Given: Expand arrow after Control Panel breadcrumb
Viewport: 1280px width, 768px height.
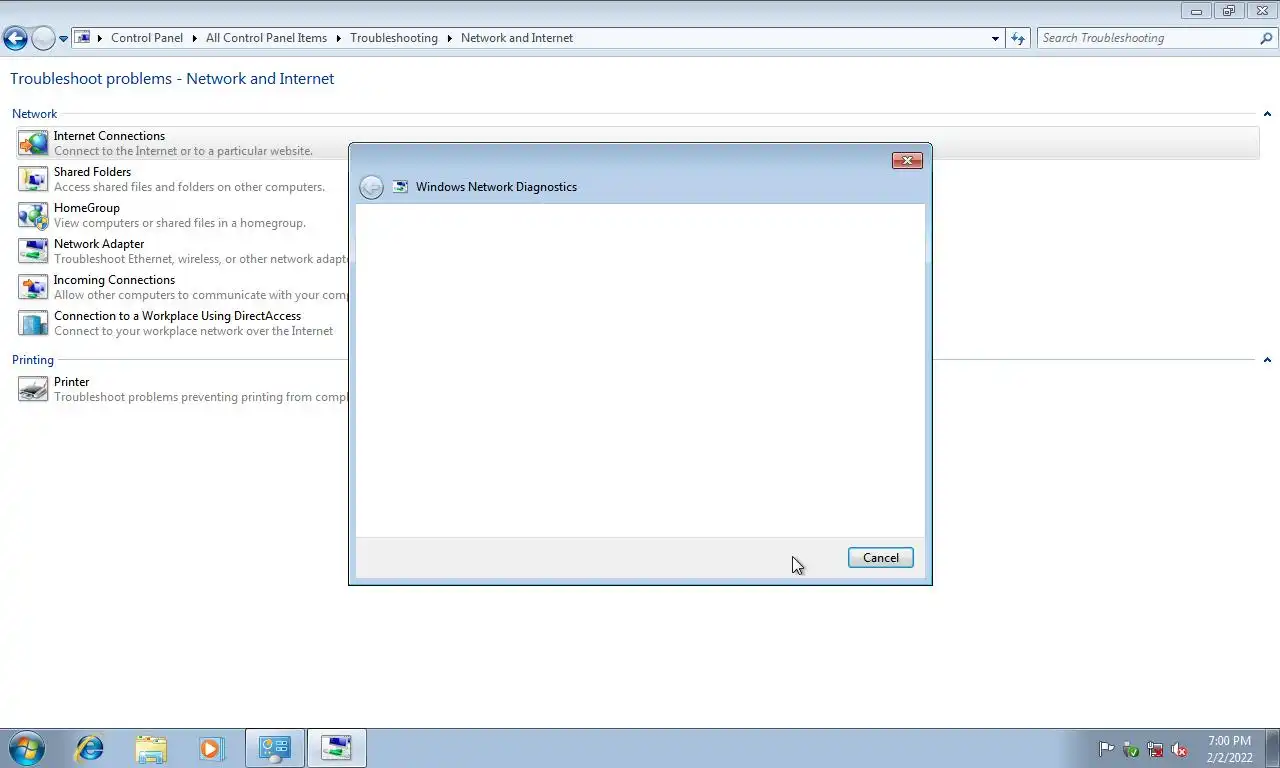Looking at the screenshot, I should pyautogui.click(x=195, y=38).
